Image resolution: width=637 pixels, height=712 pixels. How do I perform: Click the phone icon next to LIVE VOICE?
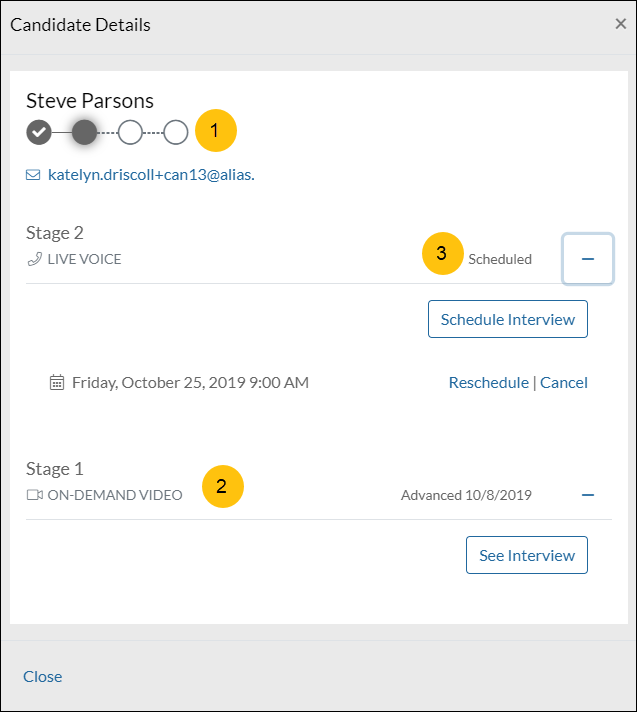coord(34,260)
